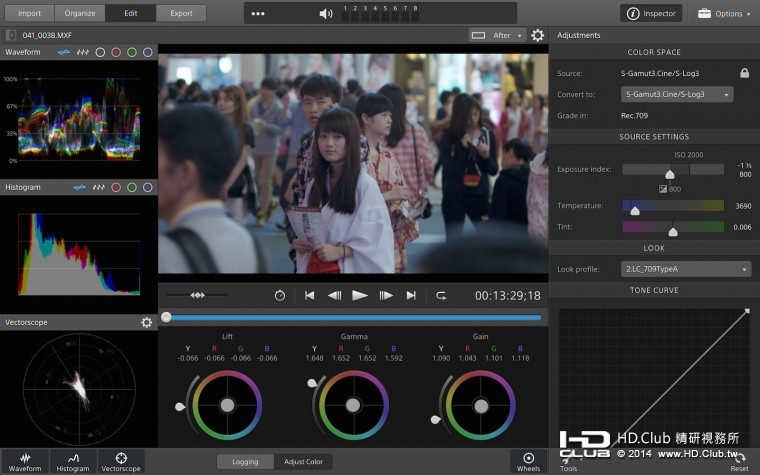The image size is (760, 475).
Task: Jump to the start of the clip
Action: 310,296
